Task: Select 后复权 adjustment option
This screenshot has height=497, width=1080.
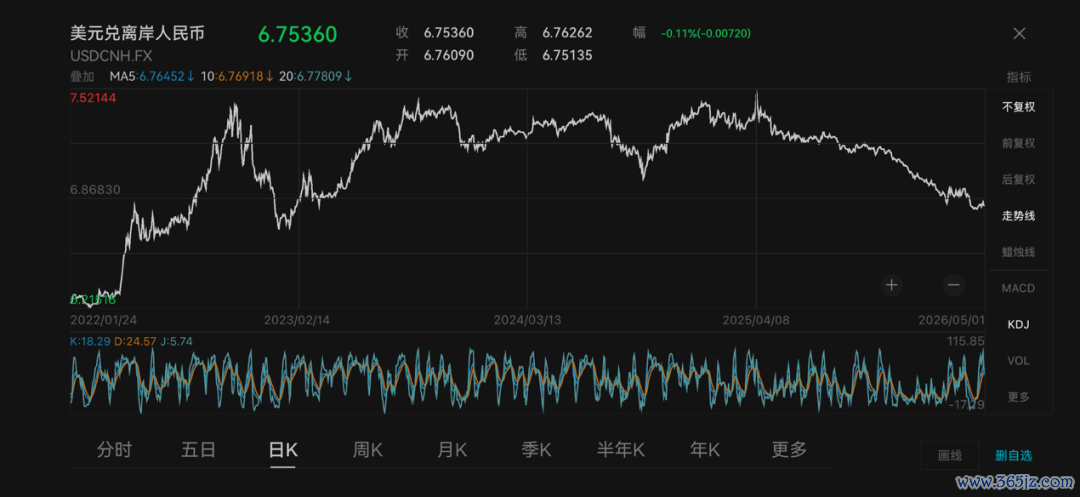Action: coord(1018,180)
